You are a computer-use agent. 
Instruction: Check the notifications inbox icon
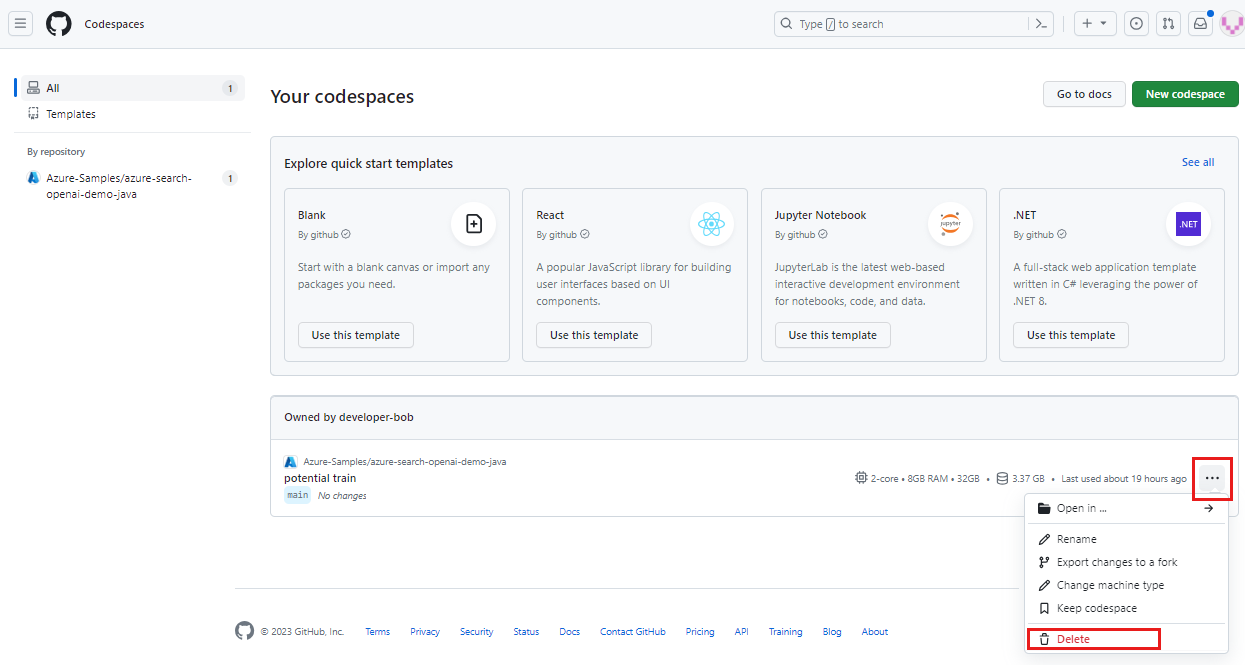(1200, 23)
